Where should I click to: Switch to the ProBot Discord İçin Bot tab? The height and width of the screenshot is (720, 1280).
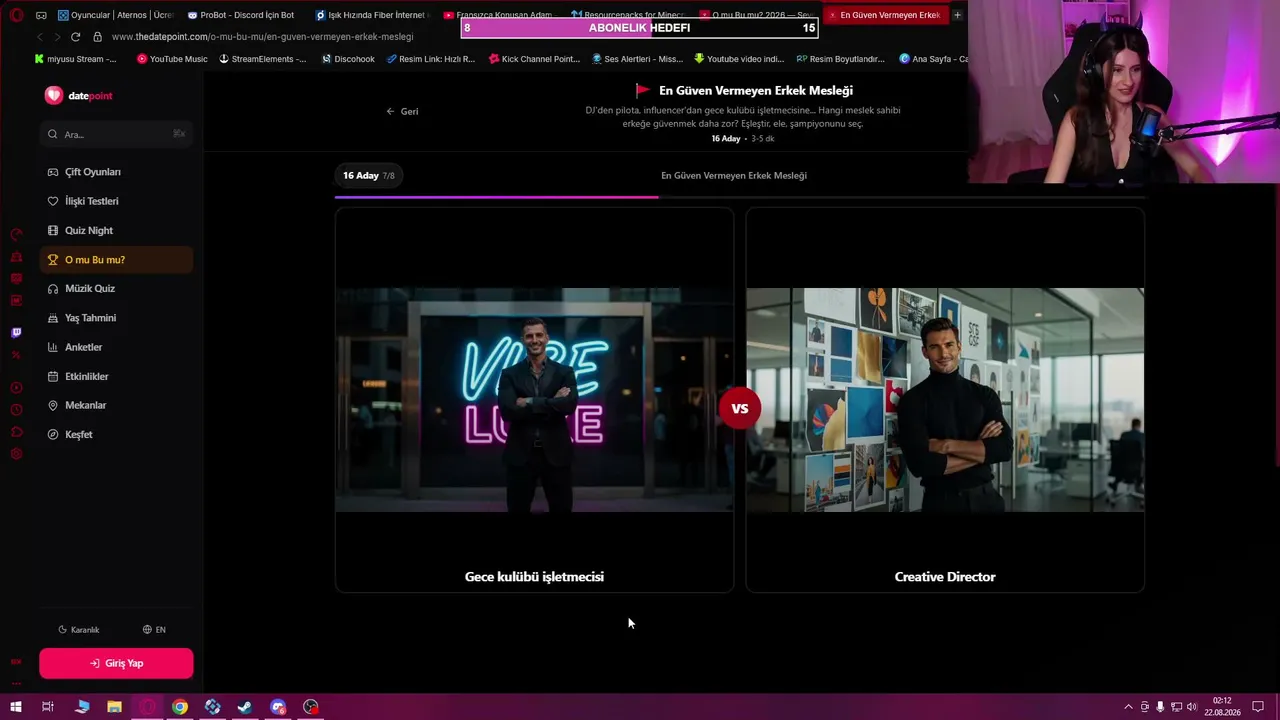click(x=242, y=15)
